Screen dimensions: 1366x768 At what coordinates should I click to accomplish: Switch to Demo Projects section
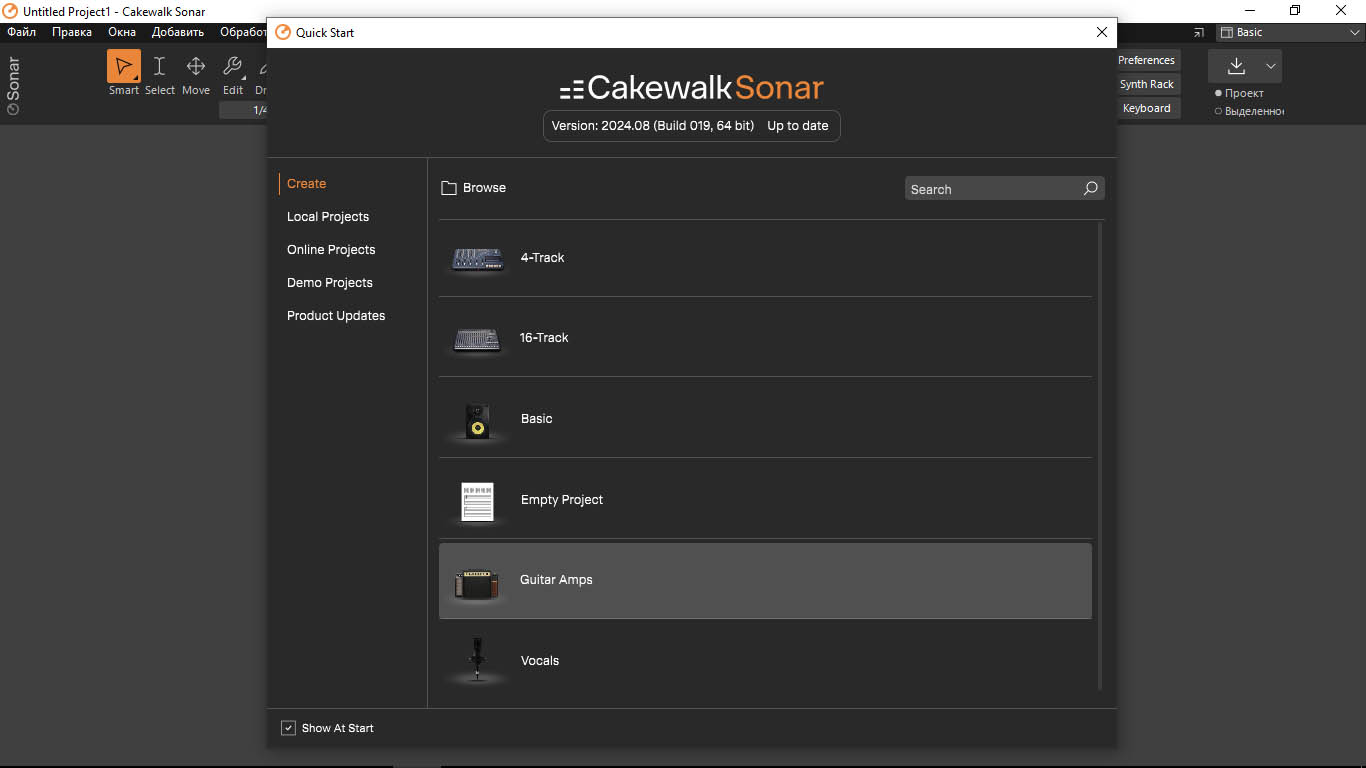coord(330,282)
